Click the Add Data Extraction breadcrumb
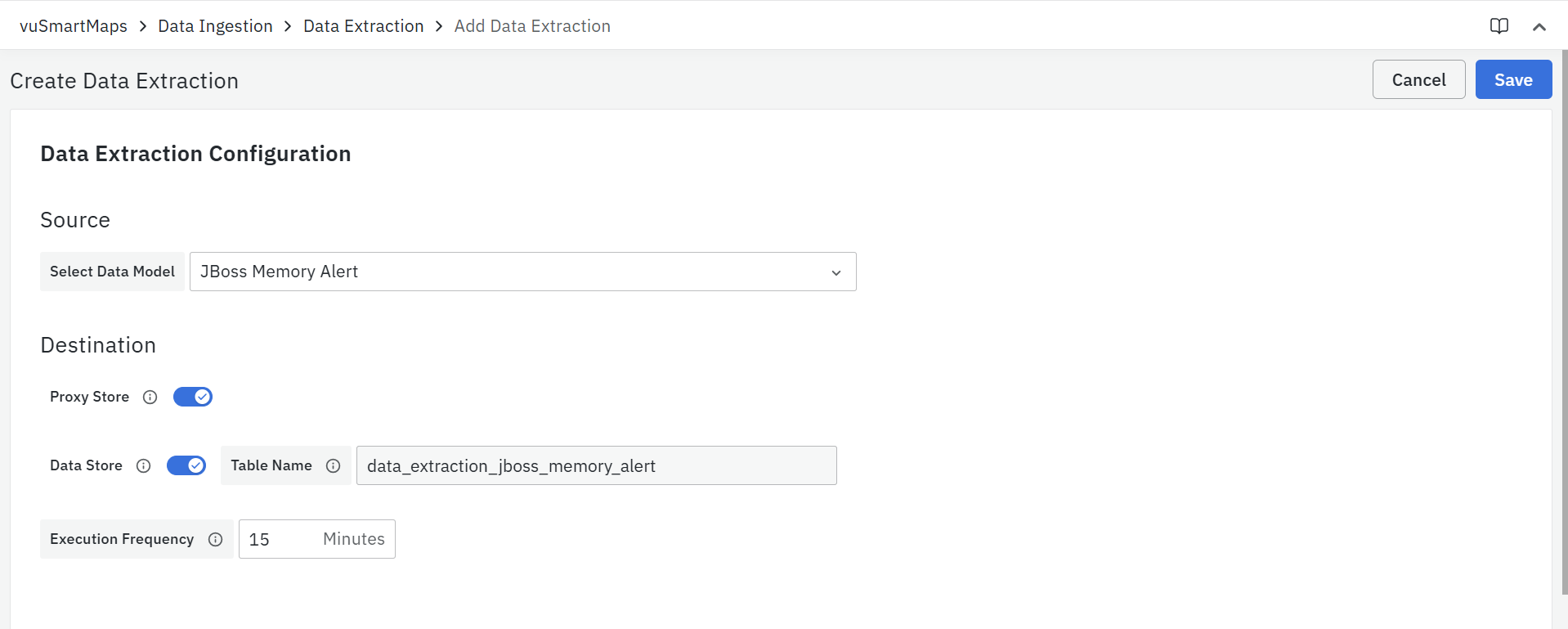 (x=532, y=26)
